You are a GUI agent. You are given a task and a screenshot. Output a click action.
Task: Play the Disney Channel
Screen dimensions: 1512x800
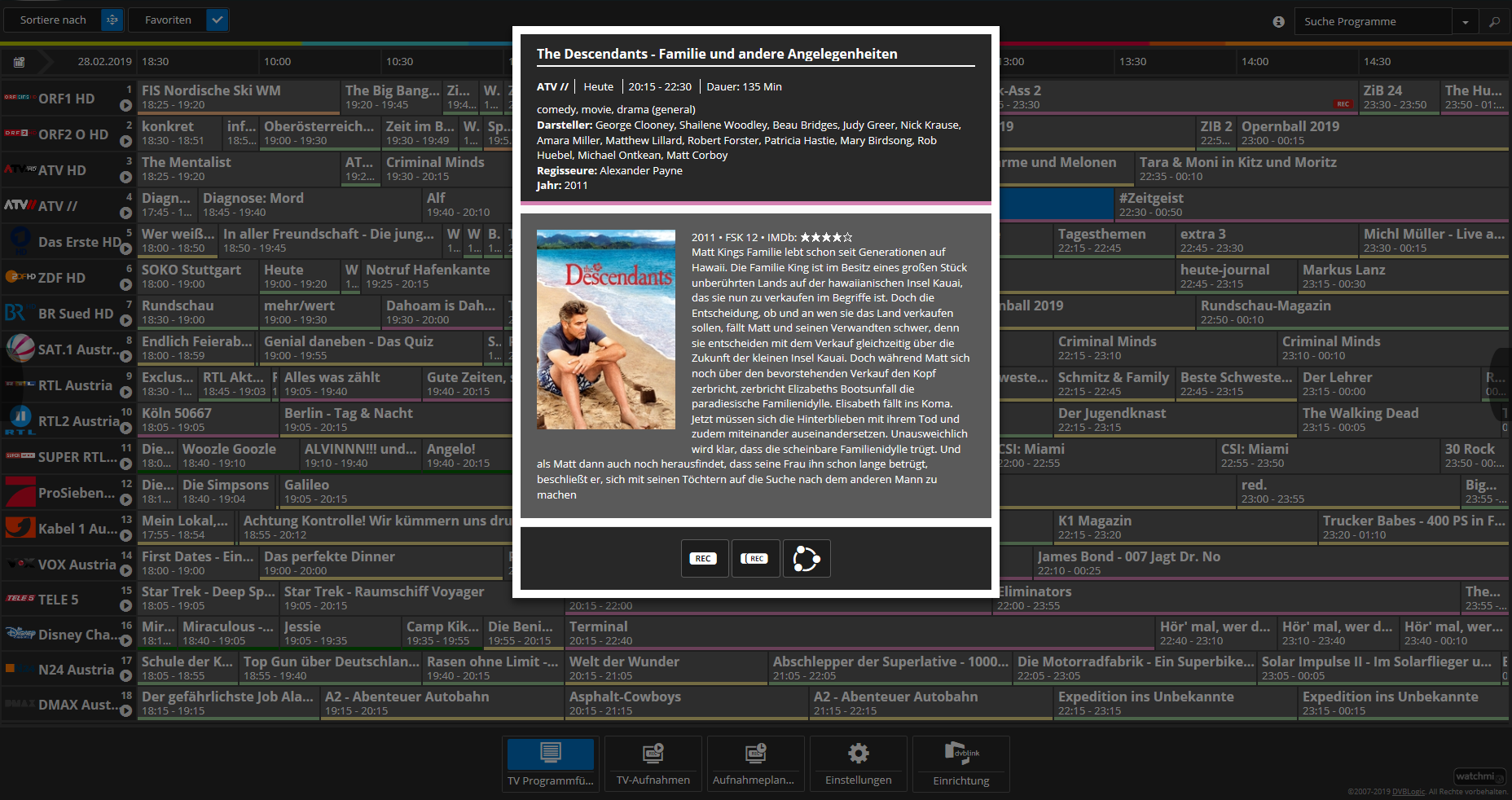pos(125,641)
